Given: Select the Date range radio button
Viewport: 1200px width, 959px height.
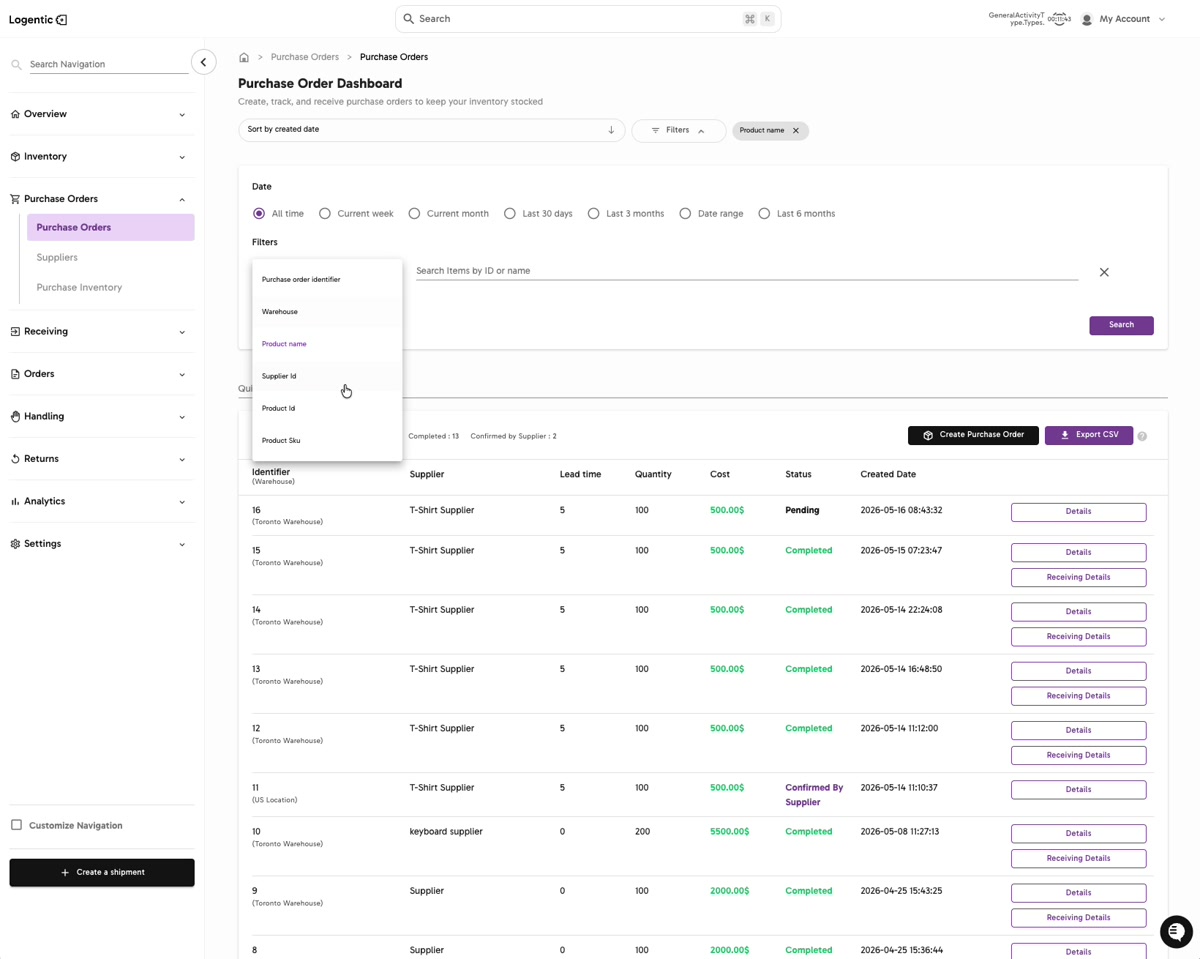Looking at the screenshot, I should point(685,213).
